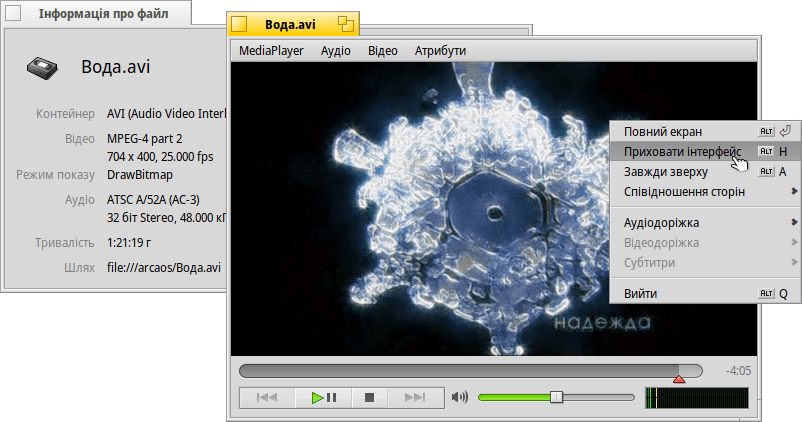Viewport: 802px width, 422px height.
Task: Click the ATSC A/52A (AC-3) audio value
Action: pyautogui.click(x=153, y=199)
